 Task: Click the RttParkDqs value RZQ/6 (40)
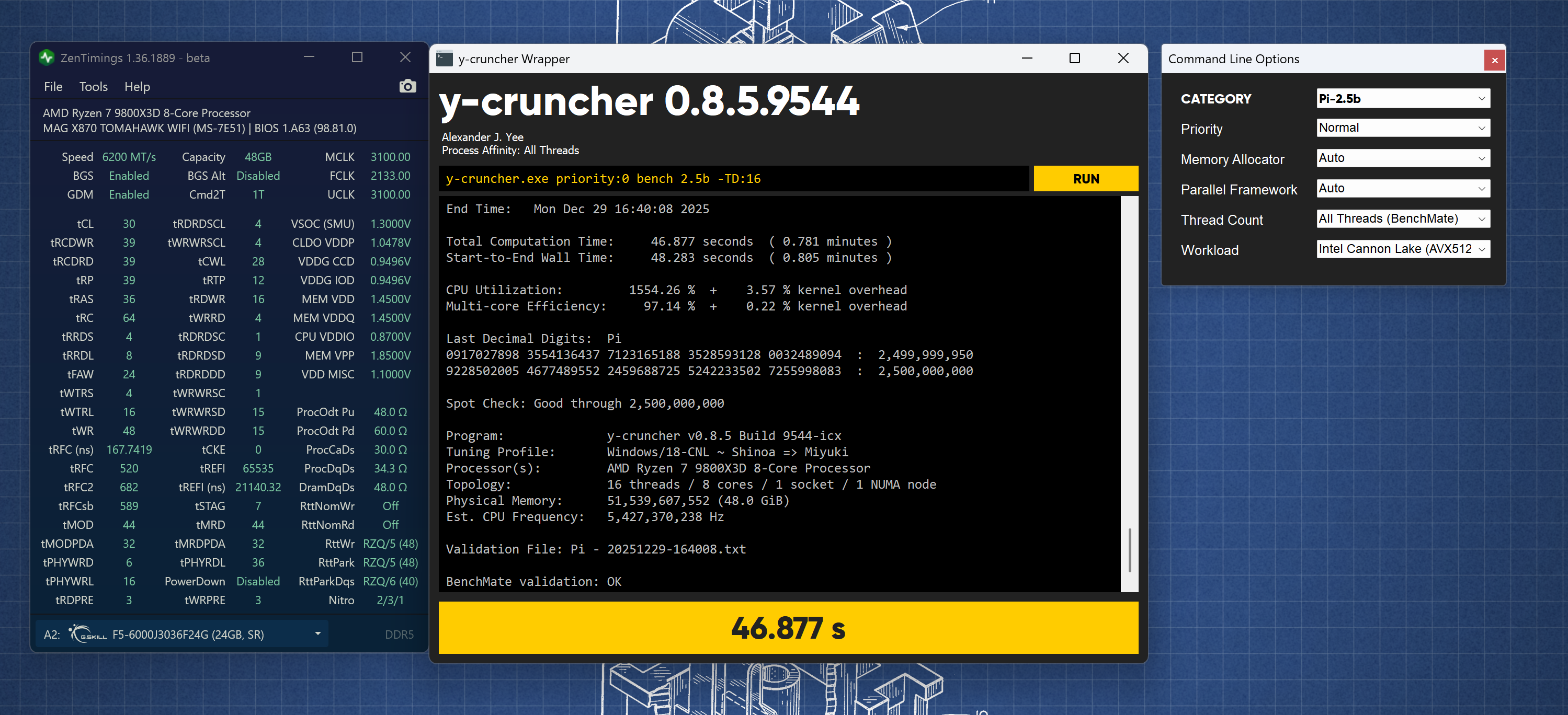391,581
